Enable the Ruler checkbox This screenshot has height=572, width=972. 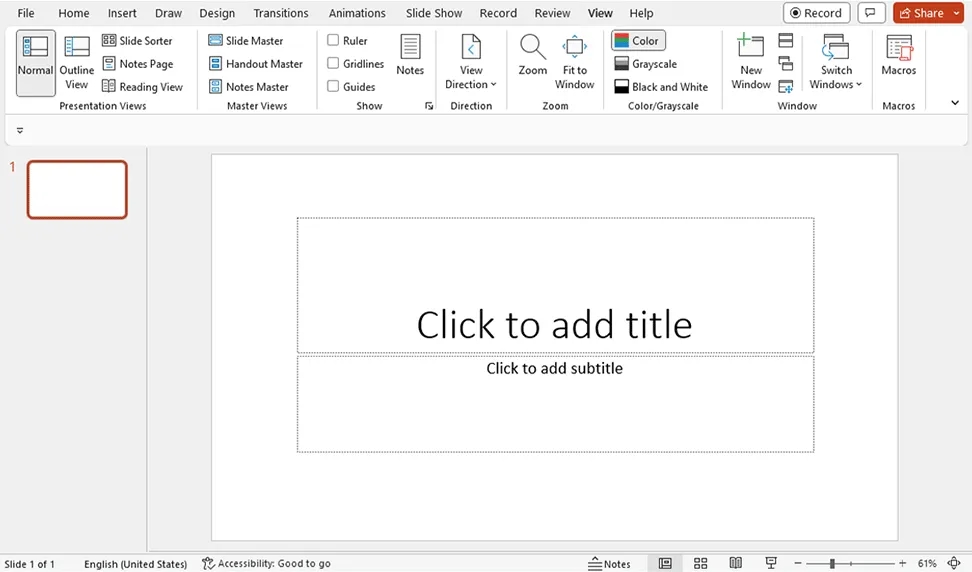pyautogui.click(x=334, y=41)
